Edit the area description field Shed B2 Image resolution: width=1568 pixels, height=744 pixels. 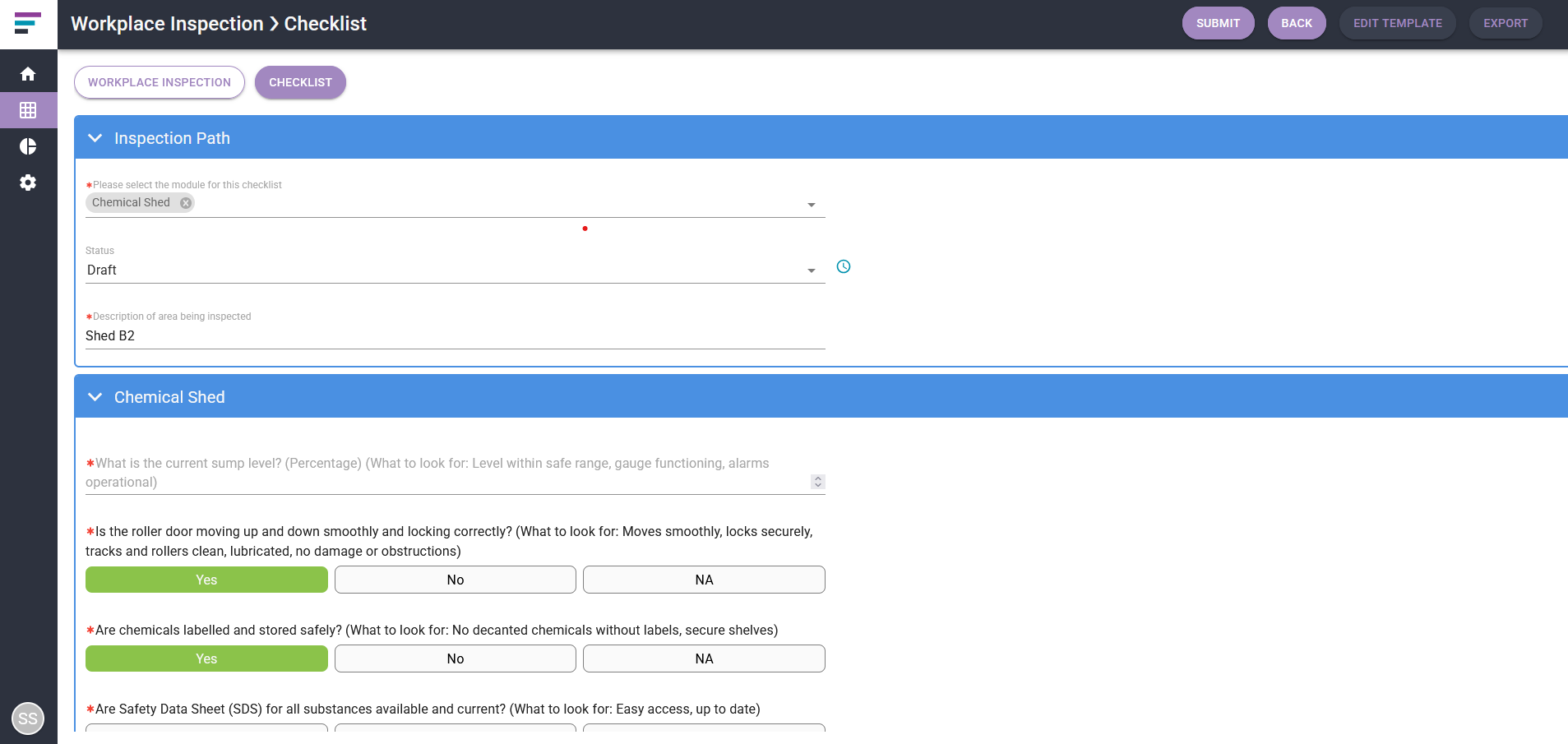click(456, 335)
